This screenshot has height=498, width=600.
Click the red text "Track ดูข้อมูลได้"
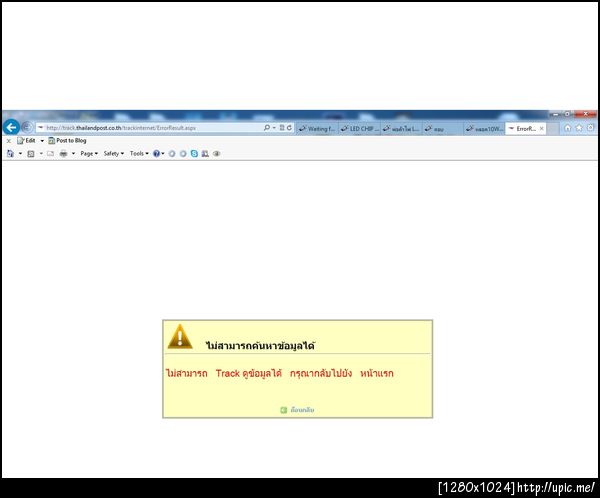249,373
